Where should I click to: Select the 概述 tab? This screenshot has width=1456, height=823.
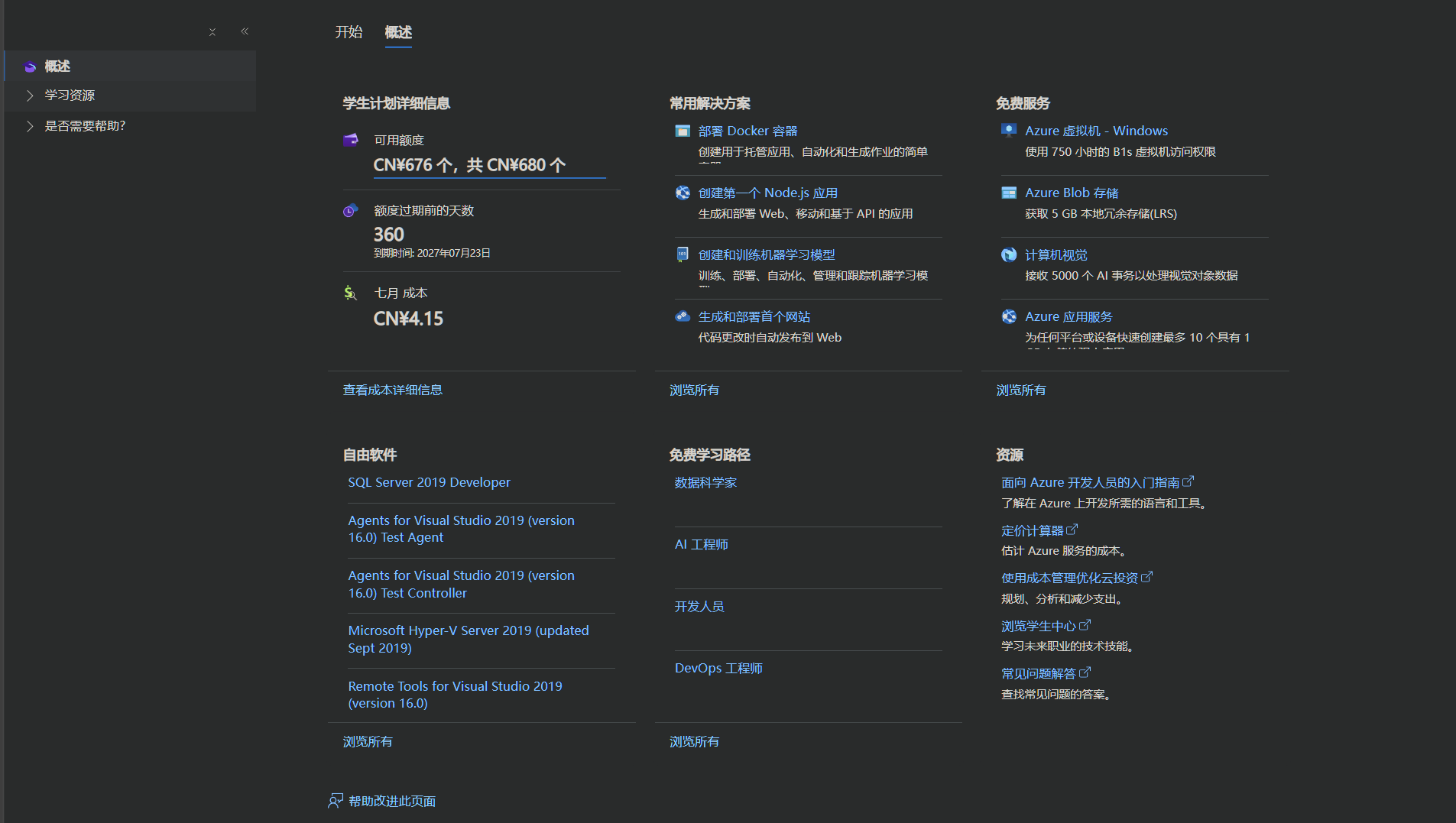tap(398, 32)
